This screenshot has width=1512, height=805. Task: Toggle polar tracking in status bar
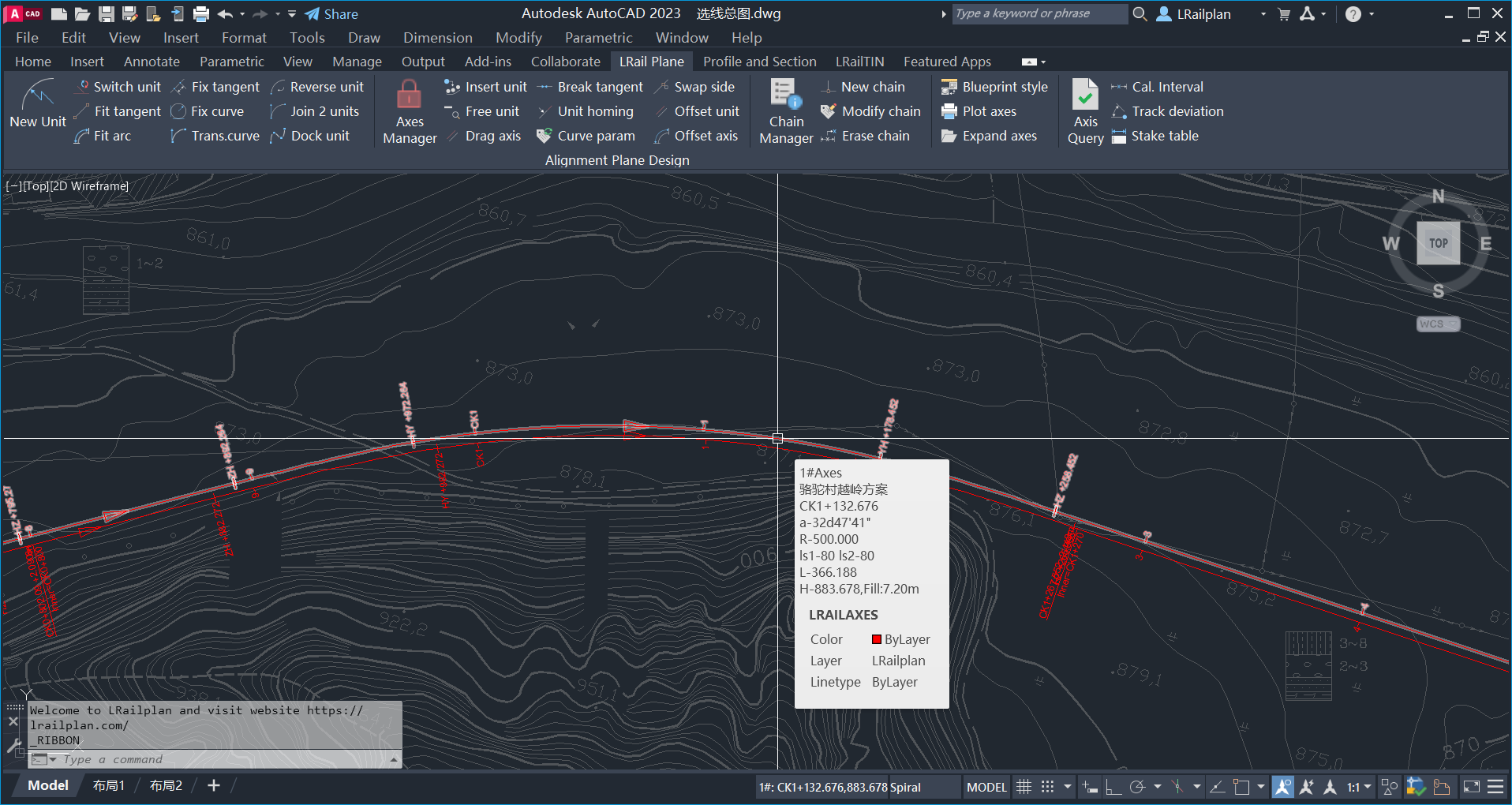1137,787
